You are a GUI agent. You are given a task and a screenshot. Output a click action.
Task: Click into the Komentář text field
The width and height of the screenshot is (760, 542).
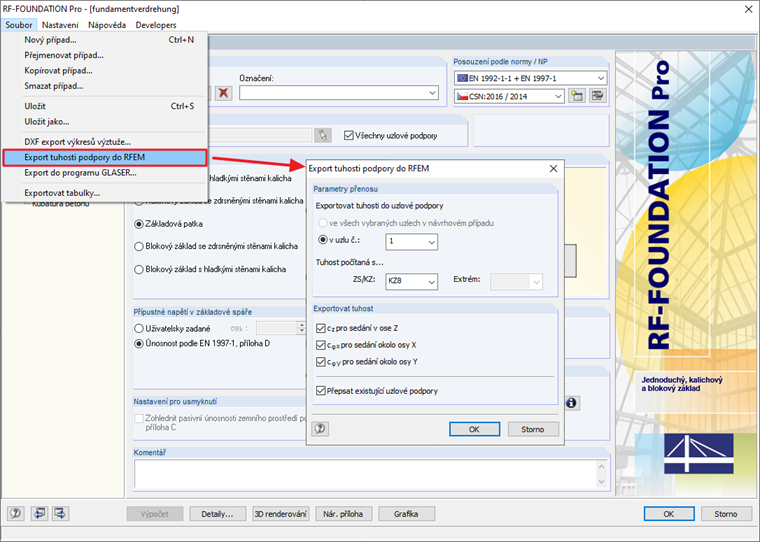click(364, 474)
